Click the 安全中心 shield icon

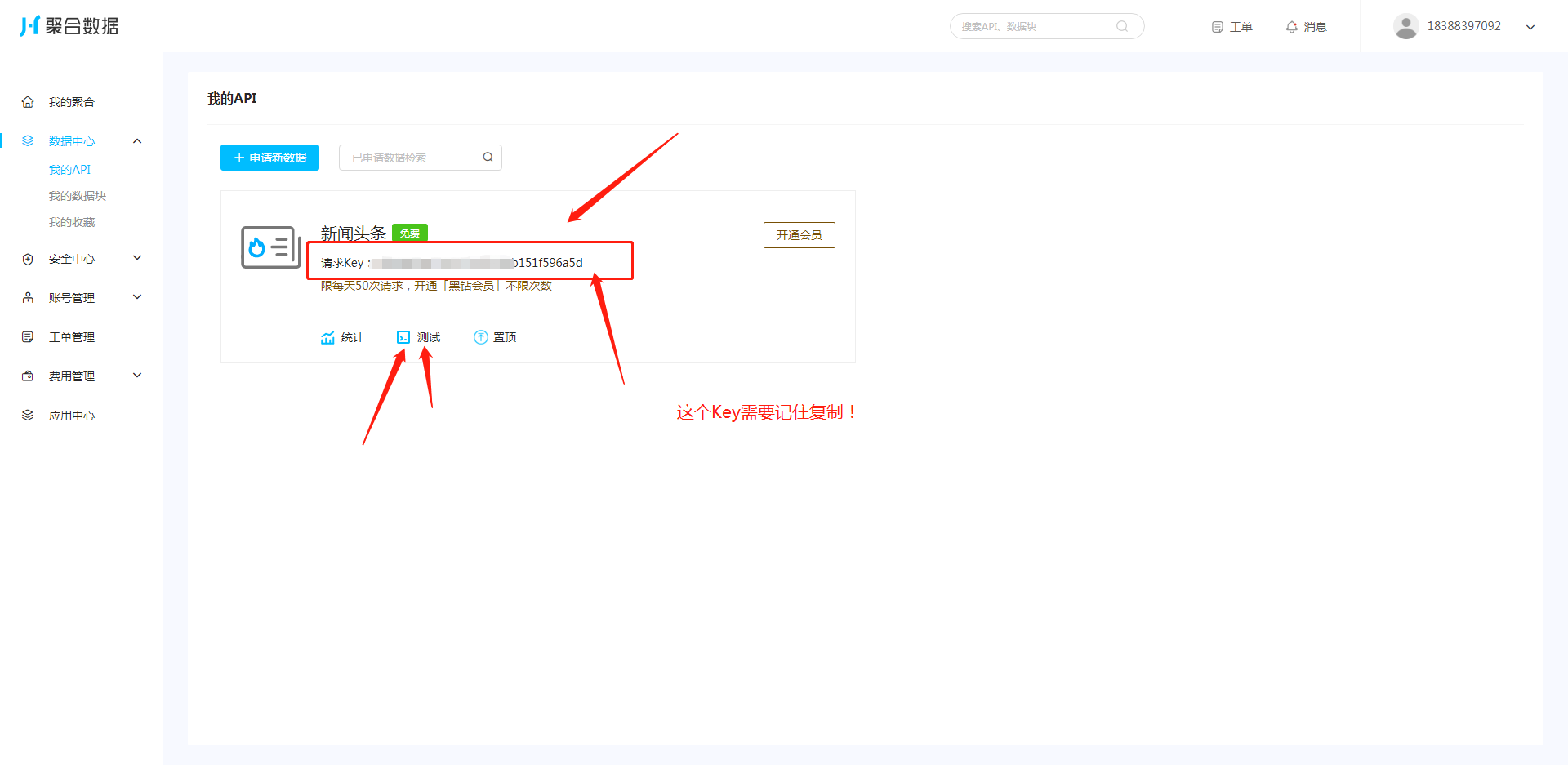point(28,259)
